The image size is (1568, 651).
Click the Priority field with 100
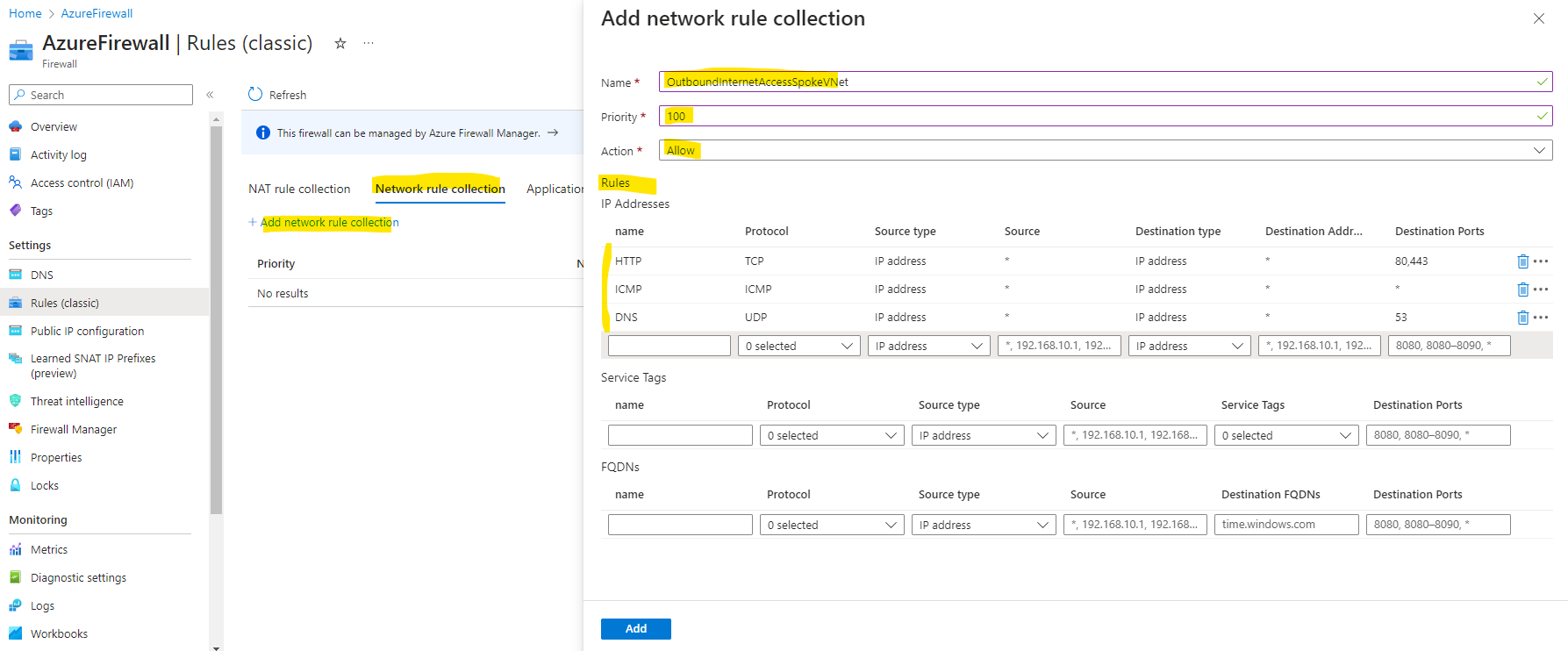[1106, 116]
